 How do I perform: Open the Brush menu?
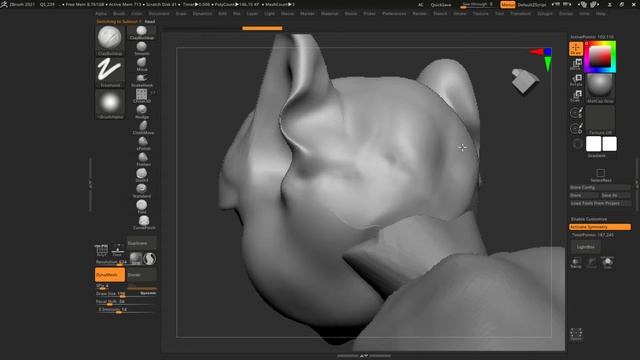(x=119, y=13)
